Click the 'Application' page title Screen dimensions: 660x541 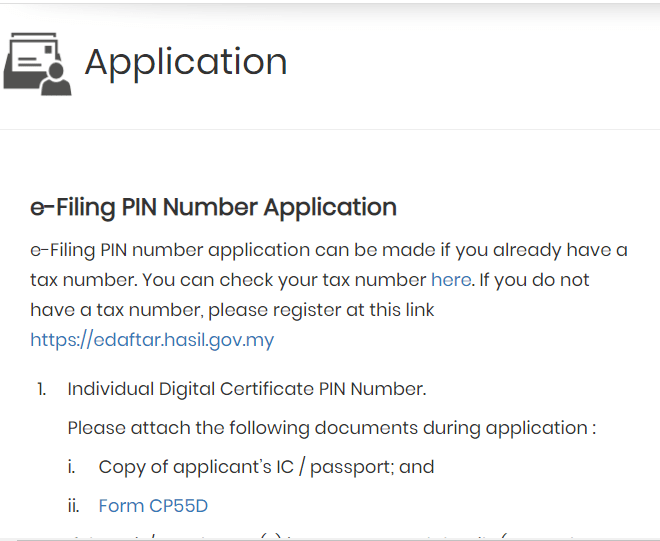point(186,62)
